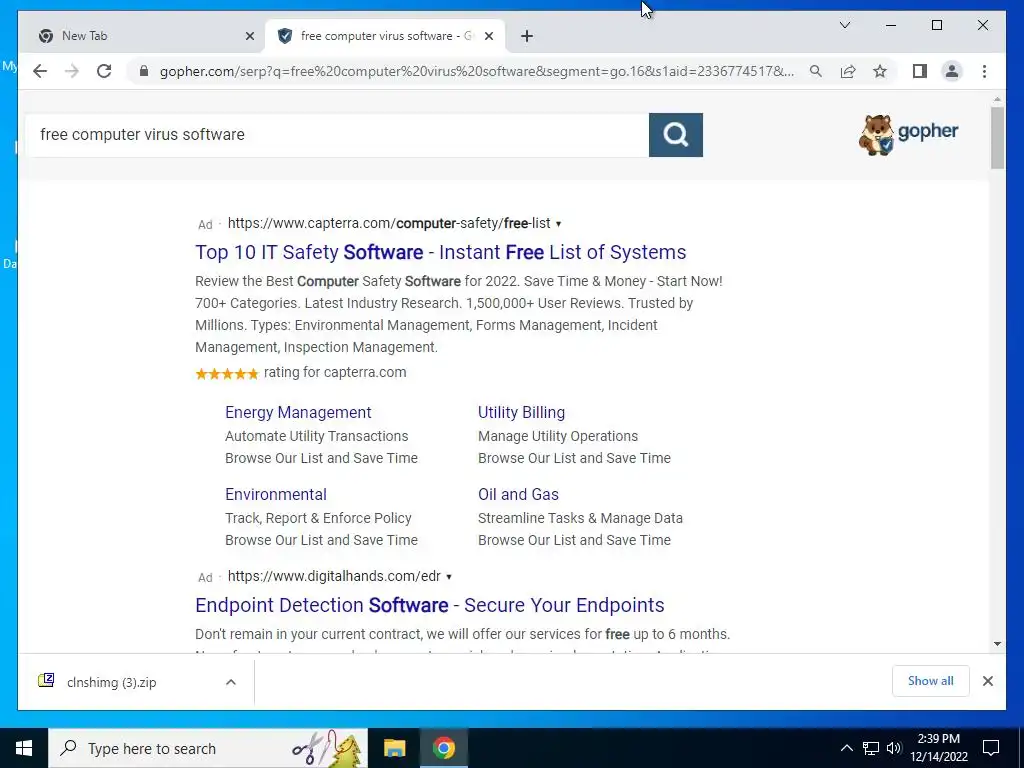The height and width of the screenshot is (768, 1024).
Task: Click the page vertical scrollbar thumb
Action: tap(997, 138)
